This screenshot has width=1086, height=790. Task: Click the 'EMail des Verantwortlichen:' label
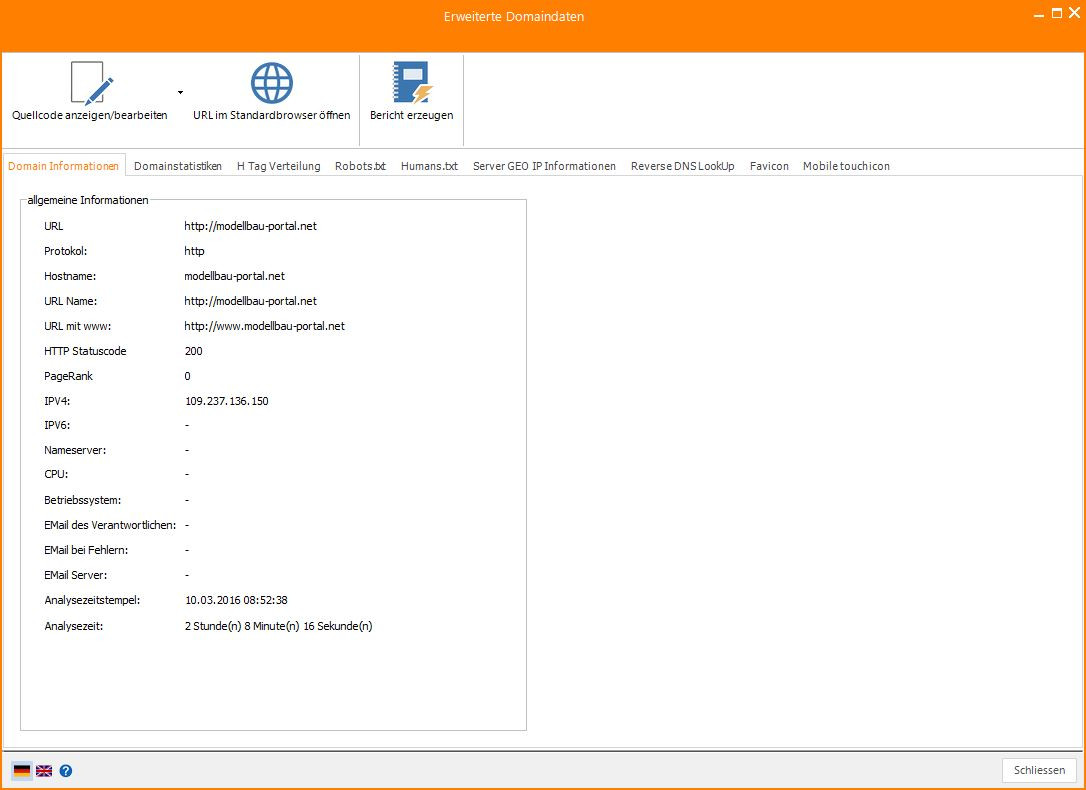[x=110, y=526]
